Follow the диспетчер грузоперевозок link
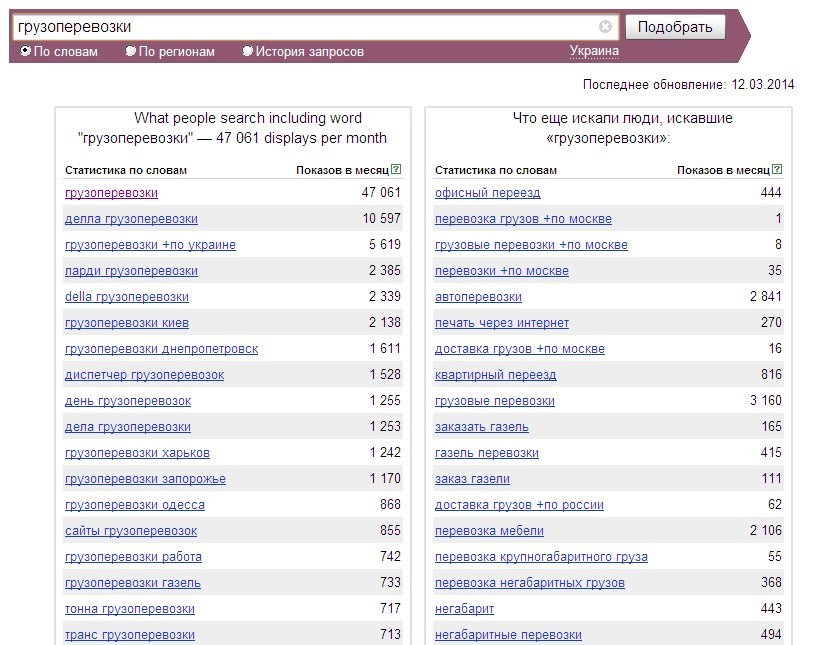The width and height of the screenshot is (840, 645). point(145,375)
